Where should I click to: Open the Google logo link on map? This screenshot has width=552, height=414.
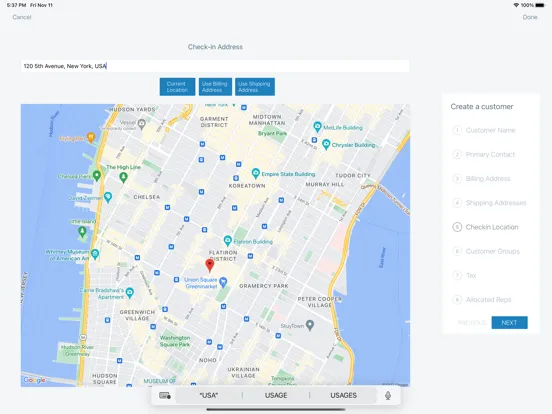click(34, 380)
